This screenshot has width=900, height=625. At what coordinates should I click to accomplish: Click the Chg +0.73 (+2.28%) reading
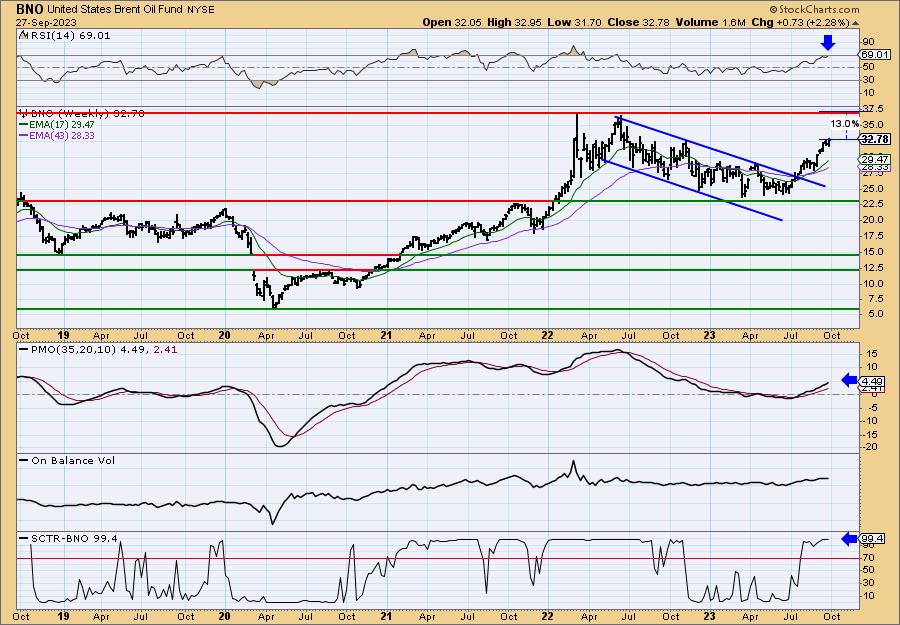pos(800,22)
